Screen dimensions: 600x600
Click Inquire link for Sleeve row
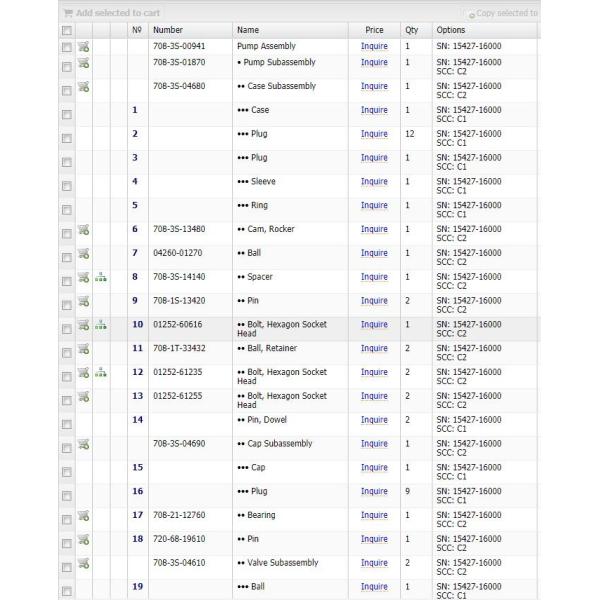[x=374, y=182]
